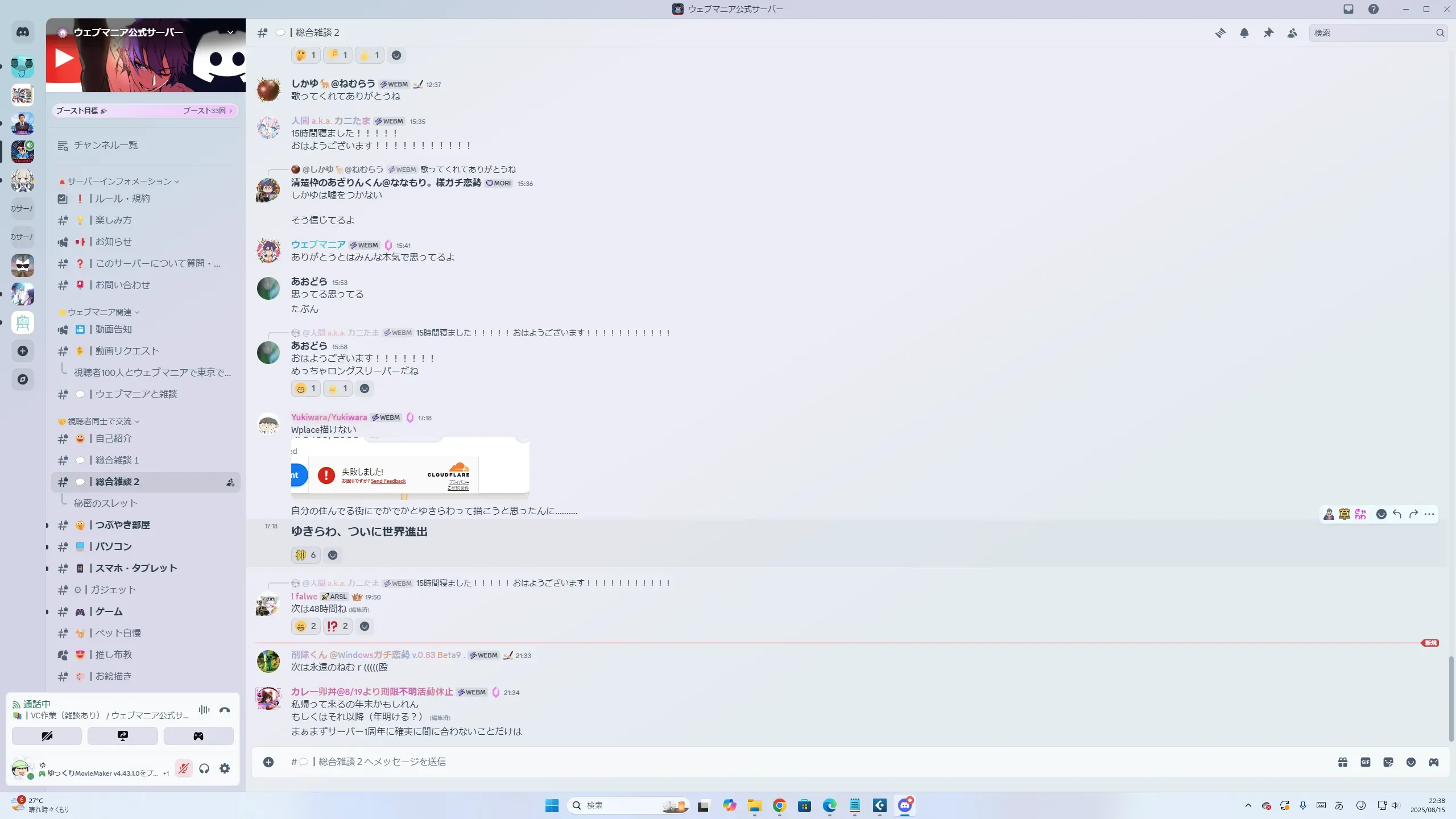Open the チャンネル一覧 channel list
The height and width of the screenshot is (819, 1456).
105,146
